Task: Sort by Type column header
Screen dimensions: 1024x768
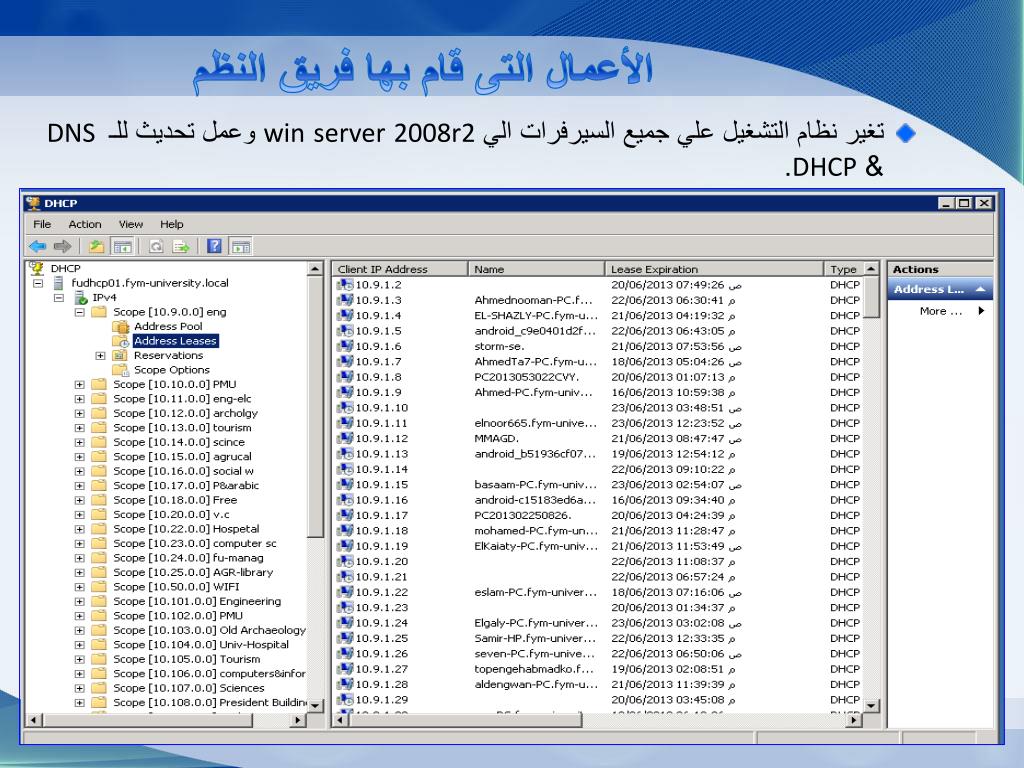Action: point(843,269)
